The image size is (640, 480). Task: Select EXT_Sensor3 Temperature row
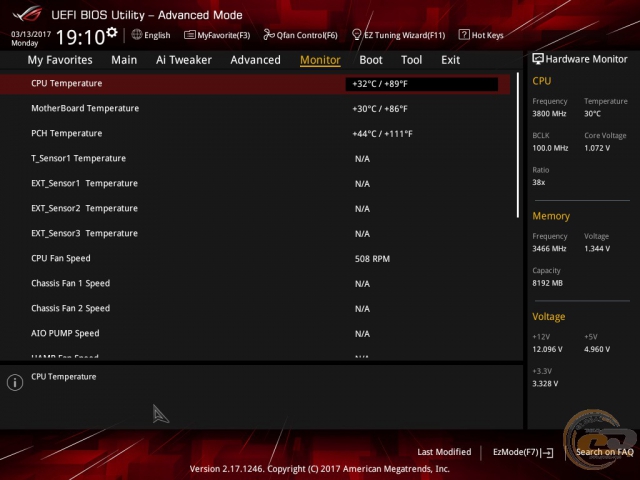click(x=255, y=233)
